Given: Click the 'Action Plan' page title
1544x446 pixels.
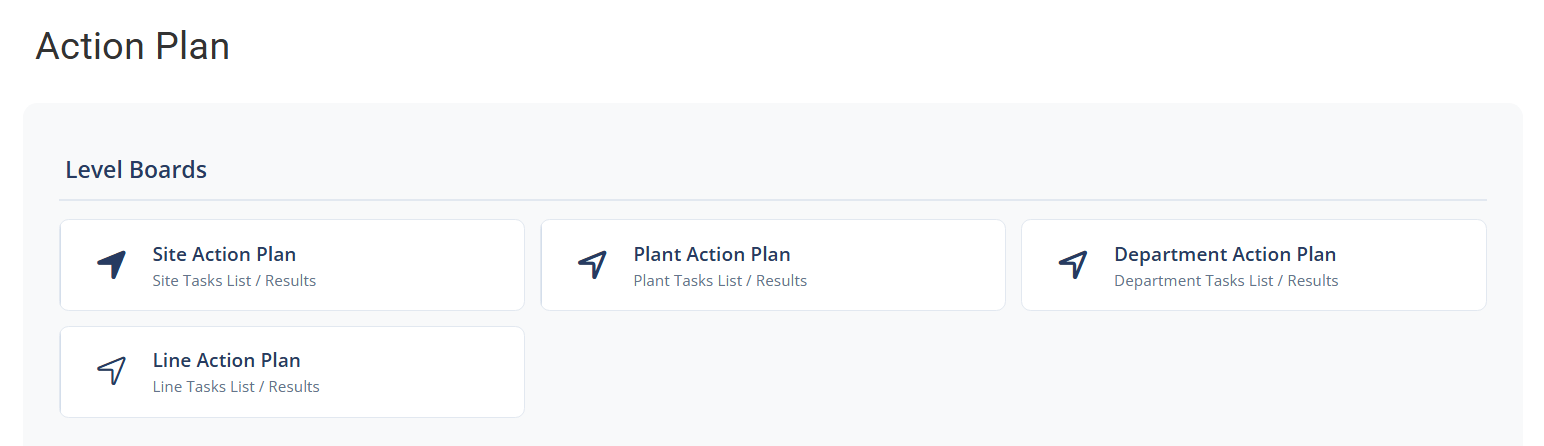Looking at the screenshot, I should (x=133, y=47).
